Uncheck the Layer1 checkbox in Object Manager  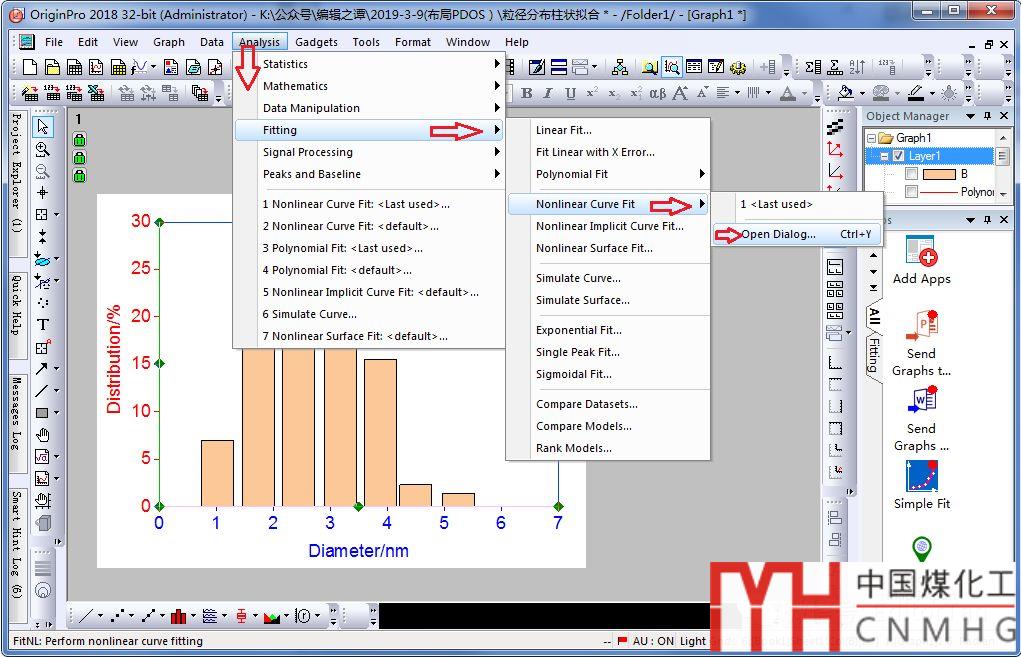898,156
